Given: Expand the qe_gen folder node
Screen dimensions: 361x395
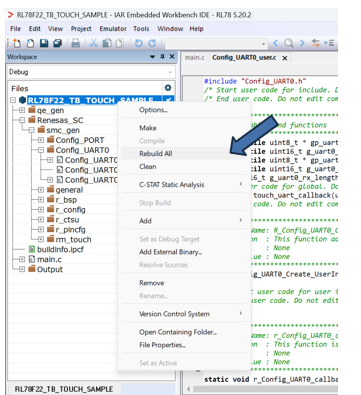Looking at the screenshot, I should pos(22,110).
